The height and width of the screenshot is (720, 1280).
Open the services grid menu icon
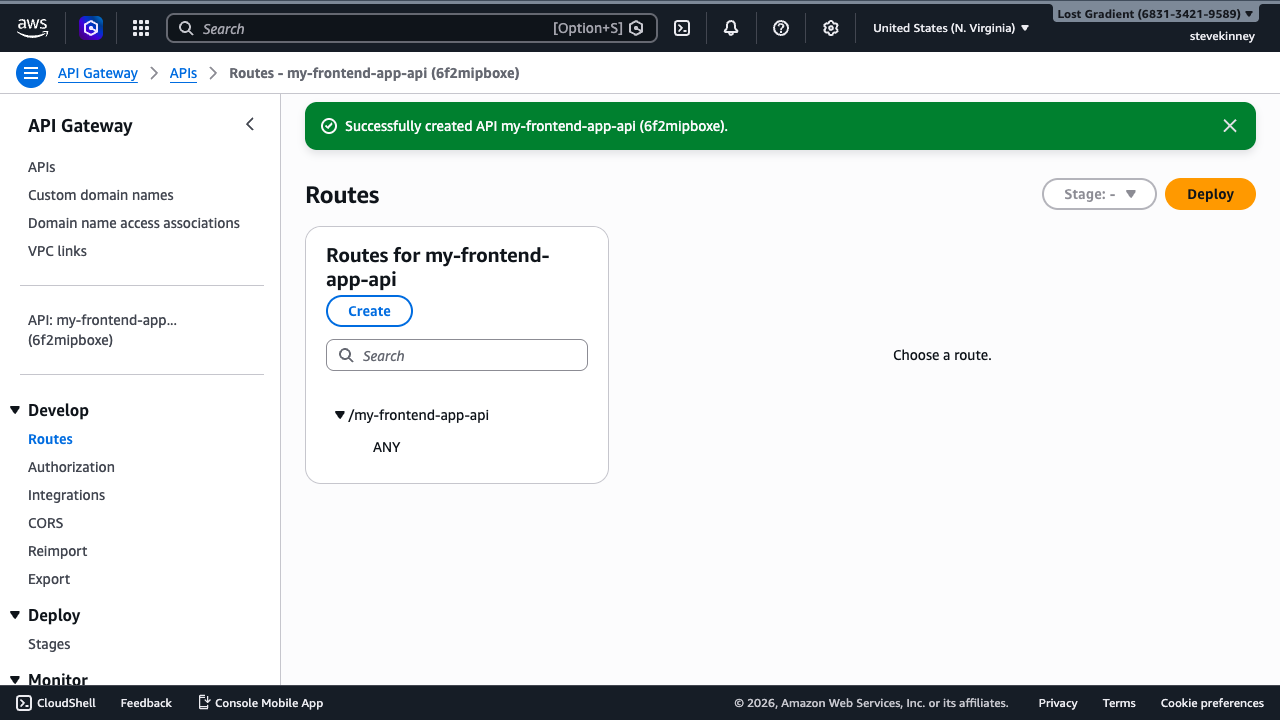click(x=141, y=28)
